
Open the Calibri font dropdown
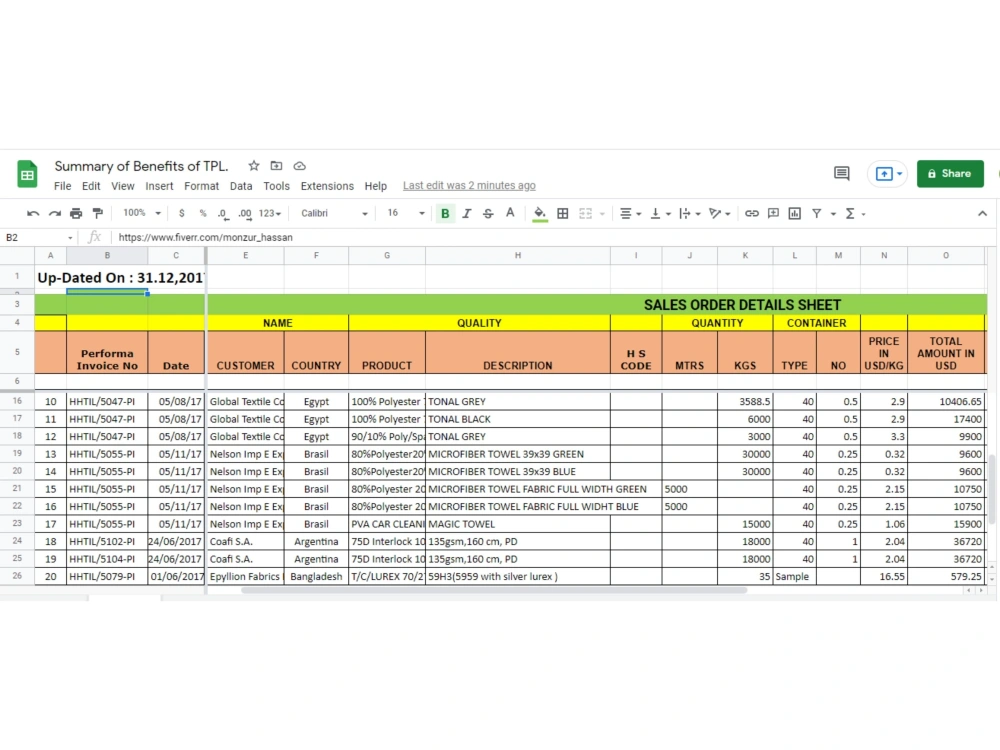pyautogui.click(x=334, y=214)
